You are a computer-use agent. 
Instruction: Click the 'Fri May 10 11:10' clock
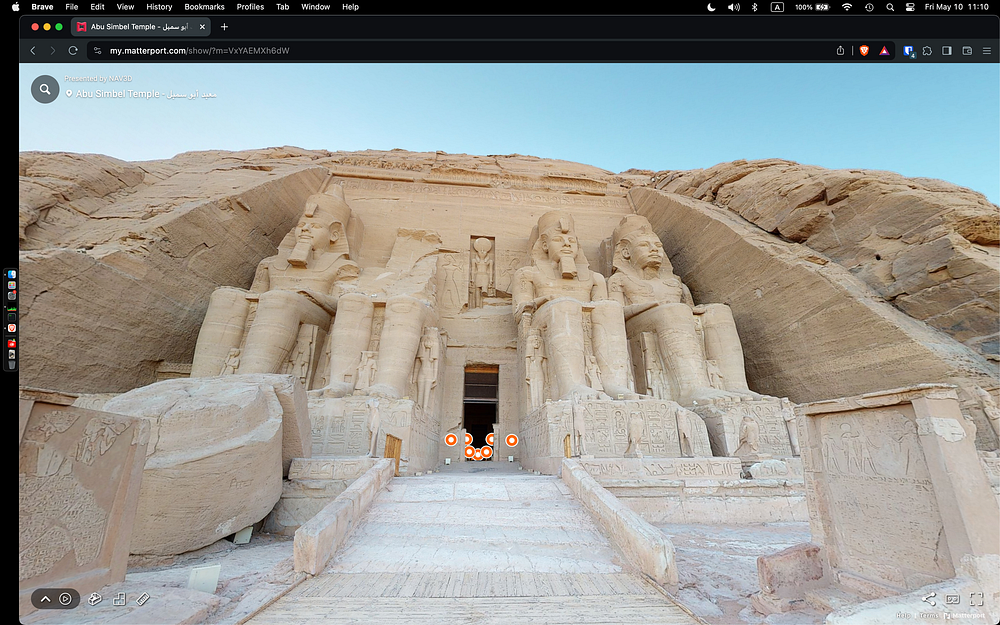956,7
